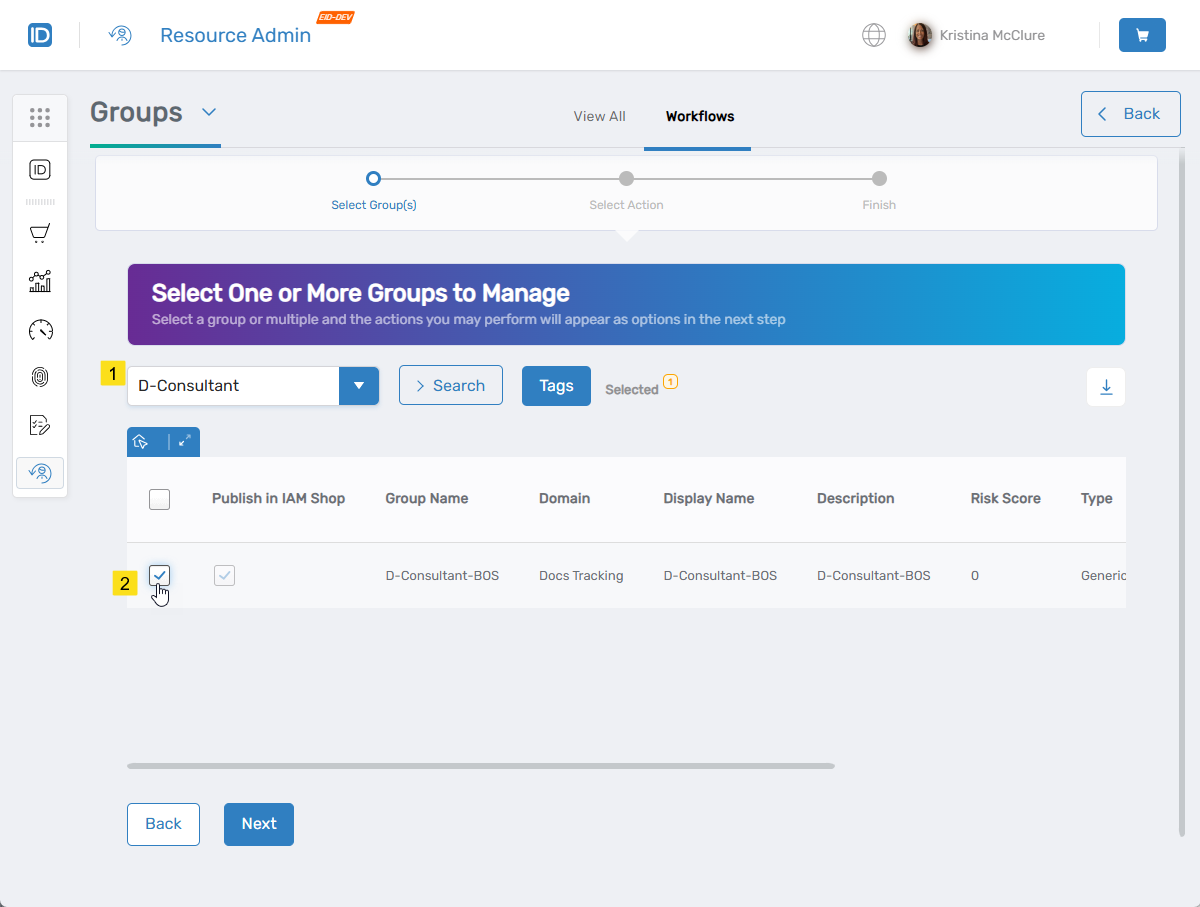Viewport: 1200px width, 907px height.
Task: Expand the Groups heading chevron
Action: coord(209,112)
